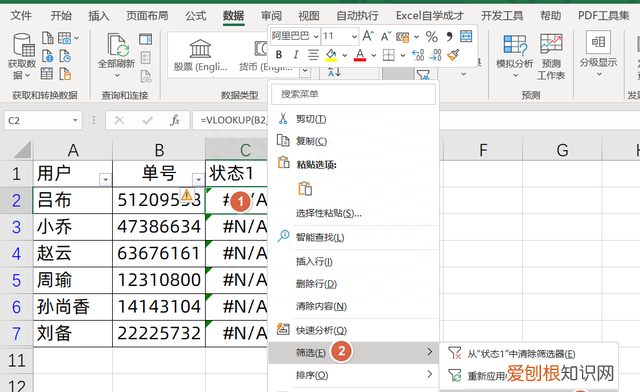Apply Percent Style from mini toolbar
This screenshot has width=640, height=392.
pyautogui.click(x=432, y=37)
